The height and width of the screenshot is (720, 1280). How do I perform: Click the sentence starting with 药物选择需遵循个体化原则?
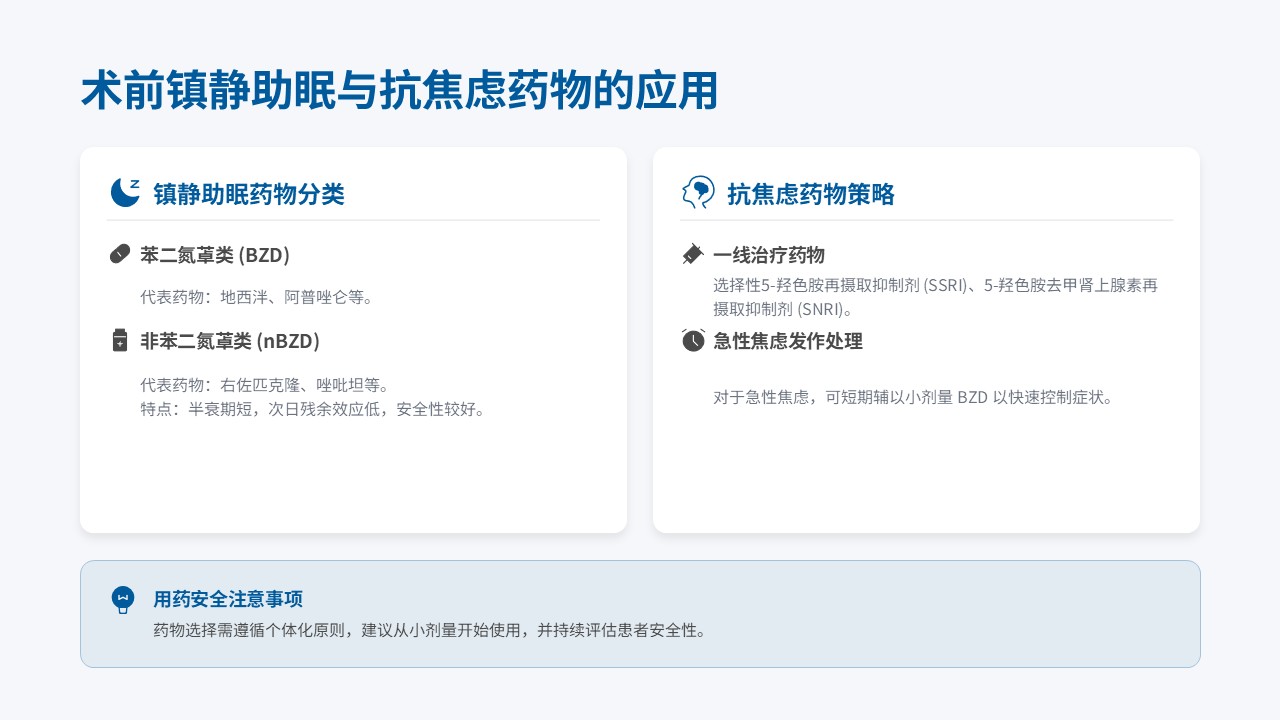(x=431, y=631)
